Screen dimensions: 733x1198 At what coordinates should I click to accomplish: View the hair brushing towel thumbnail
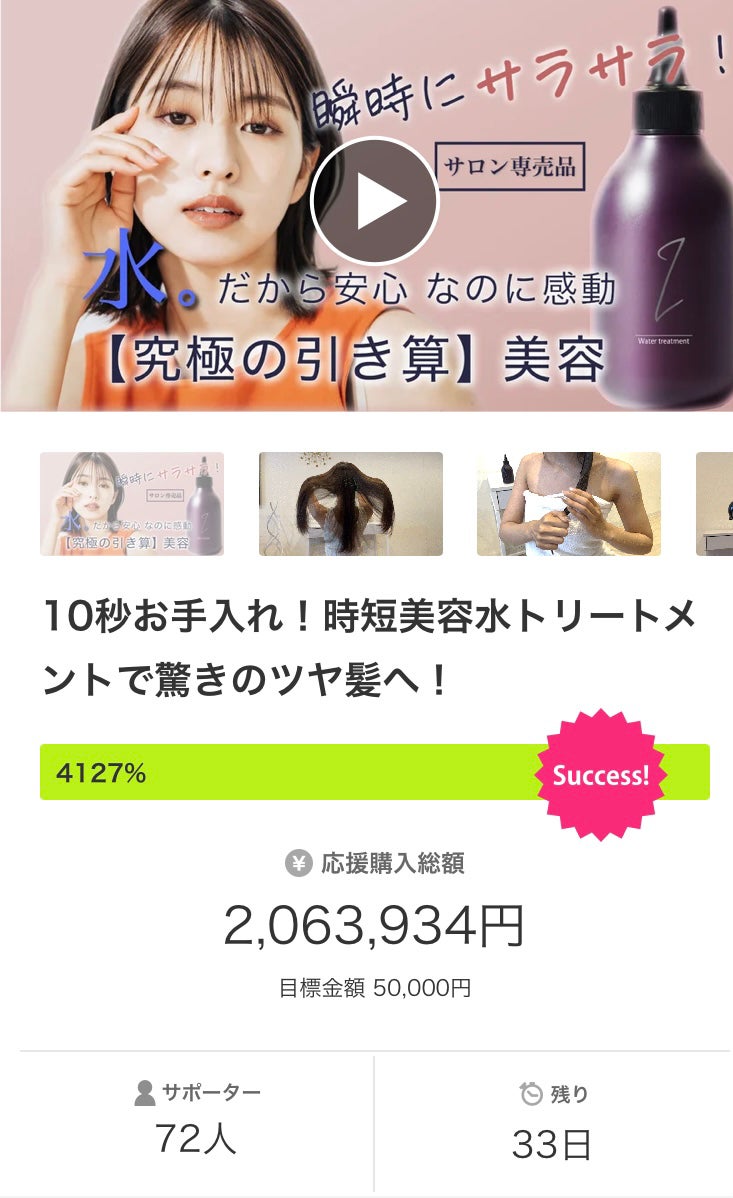pos(569,503)
